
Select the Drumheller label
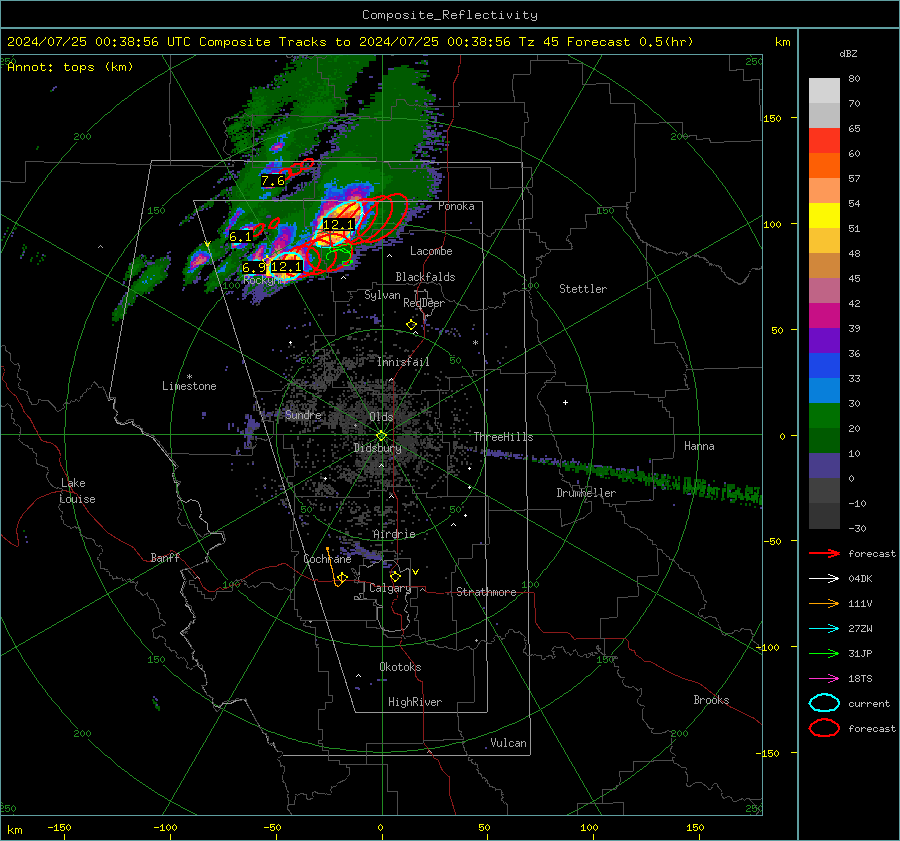[586, 493]
